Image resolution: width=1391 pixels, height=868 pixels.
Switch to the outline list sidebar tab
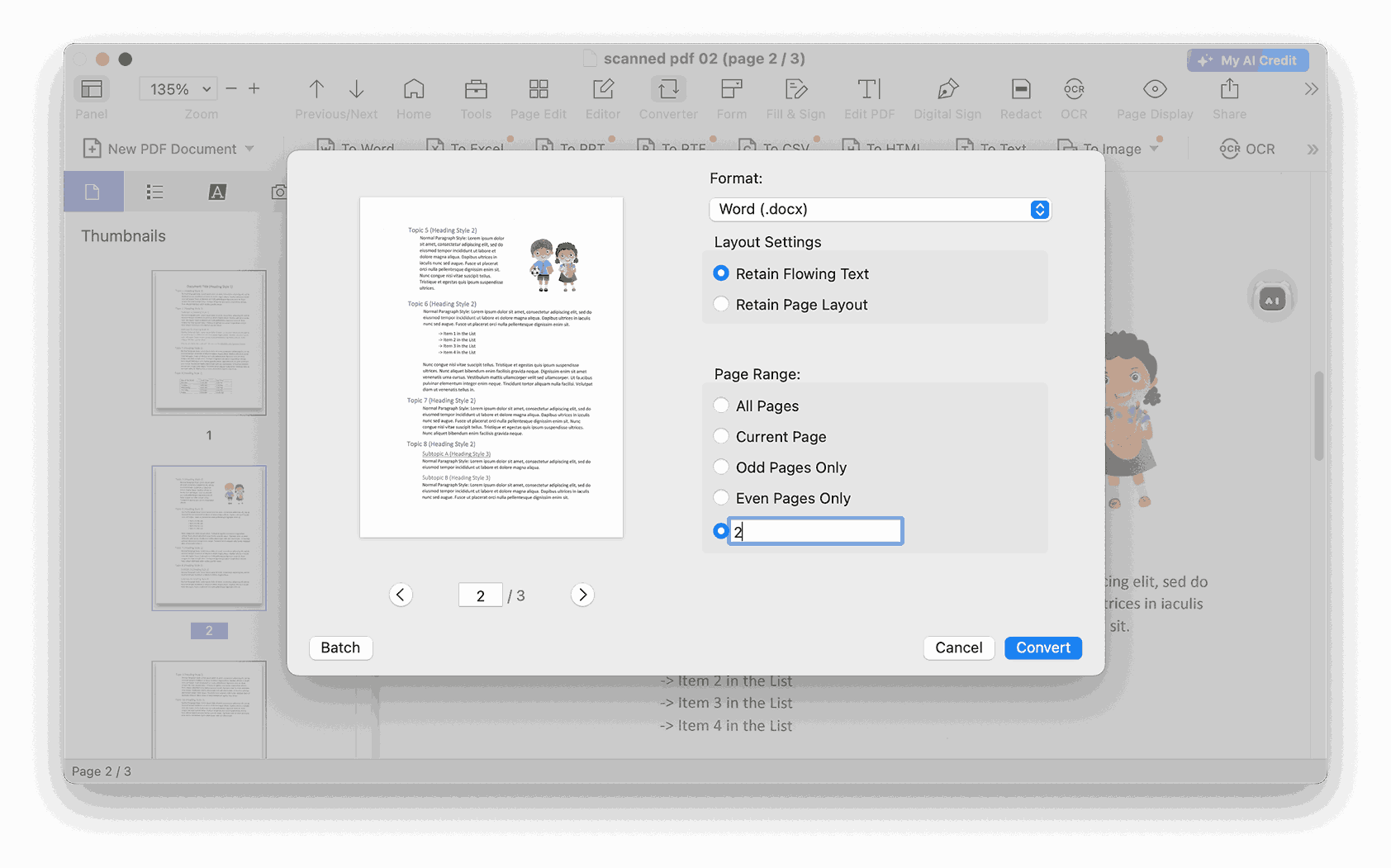point(154,192)
